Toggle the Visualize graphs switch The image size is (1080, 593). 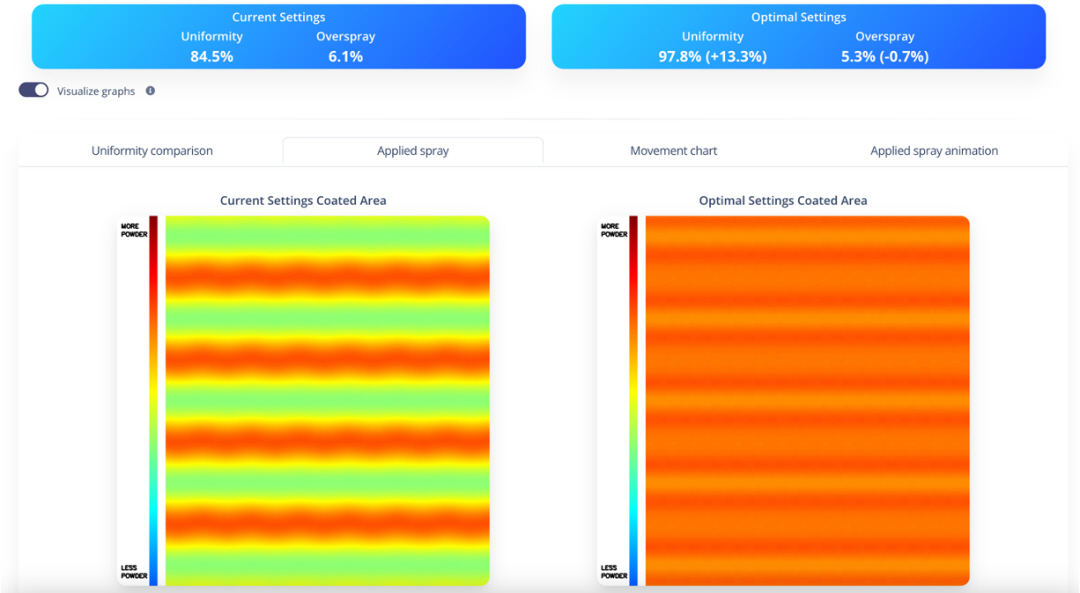tap(34, 90)
